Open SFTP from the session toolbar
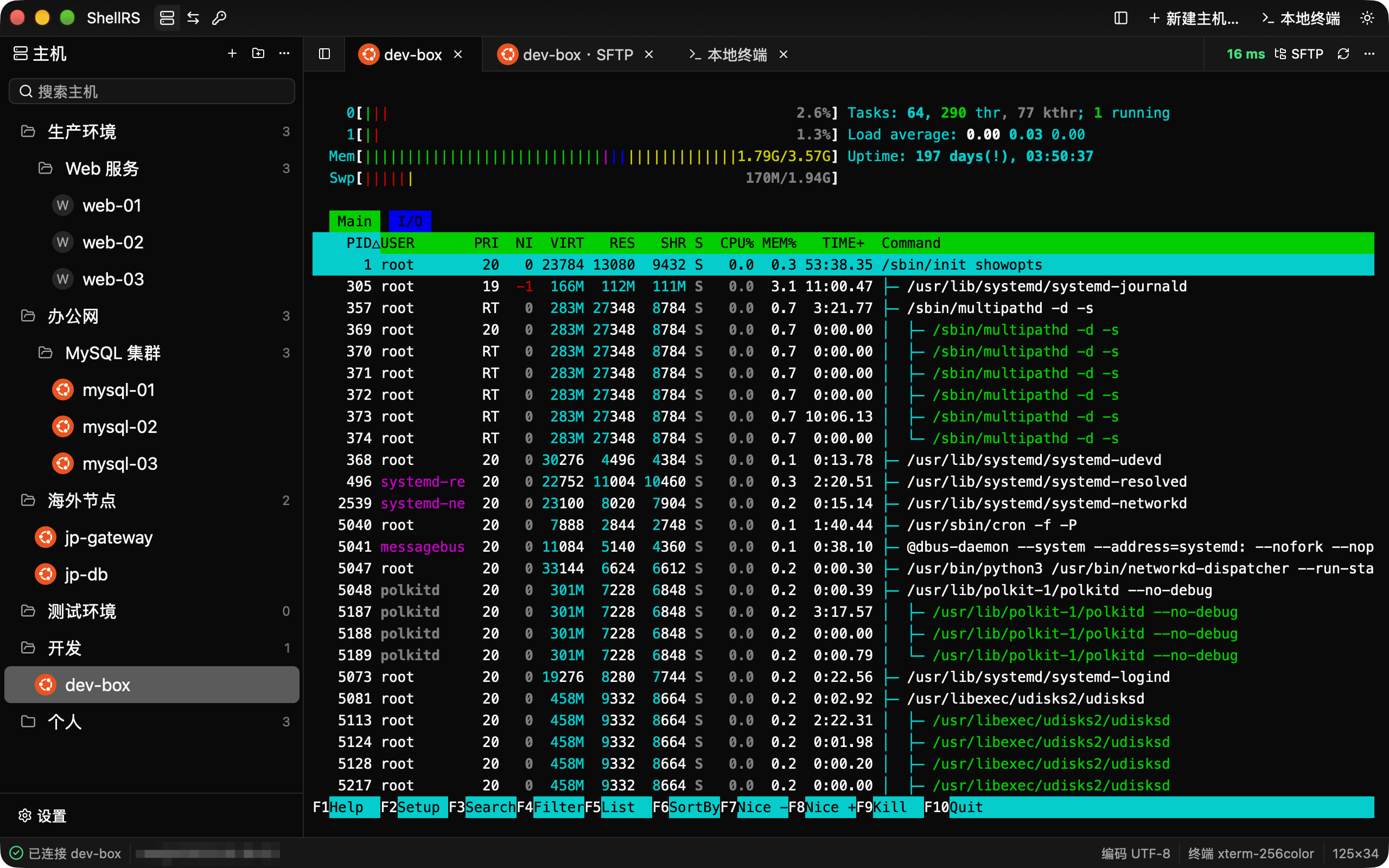This screenshot has width=1389, height=868. pyautogui.click(x=1299, y=54)
